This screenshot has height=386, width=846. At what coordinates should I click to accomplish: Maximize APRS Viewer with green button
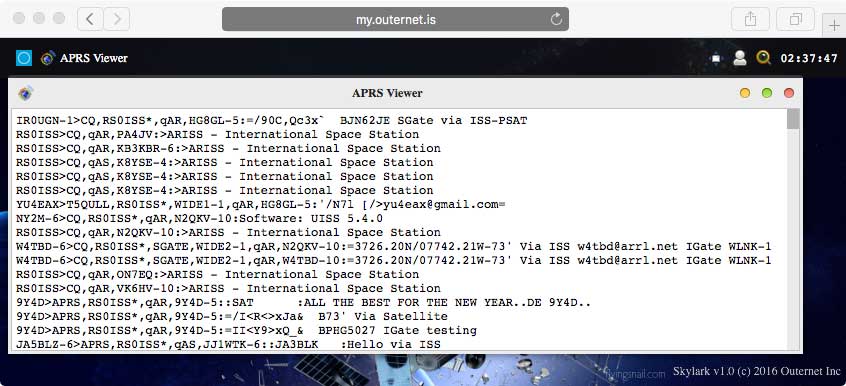tap(767, 93)
